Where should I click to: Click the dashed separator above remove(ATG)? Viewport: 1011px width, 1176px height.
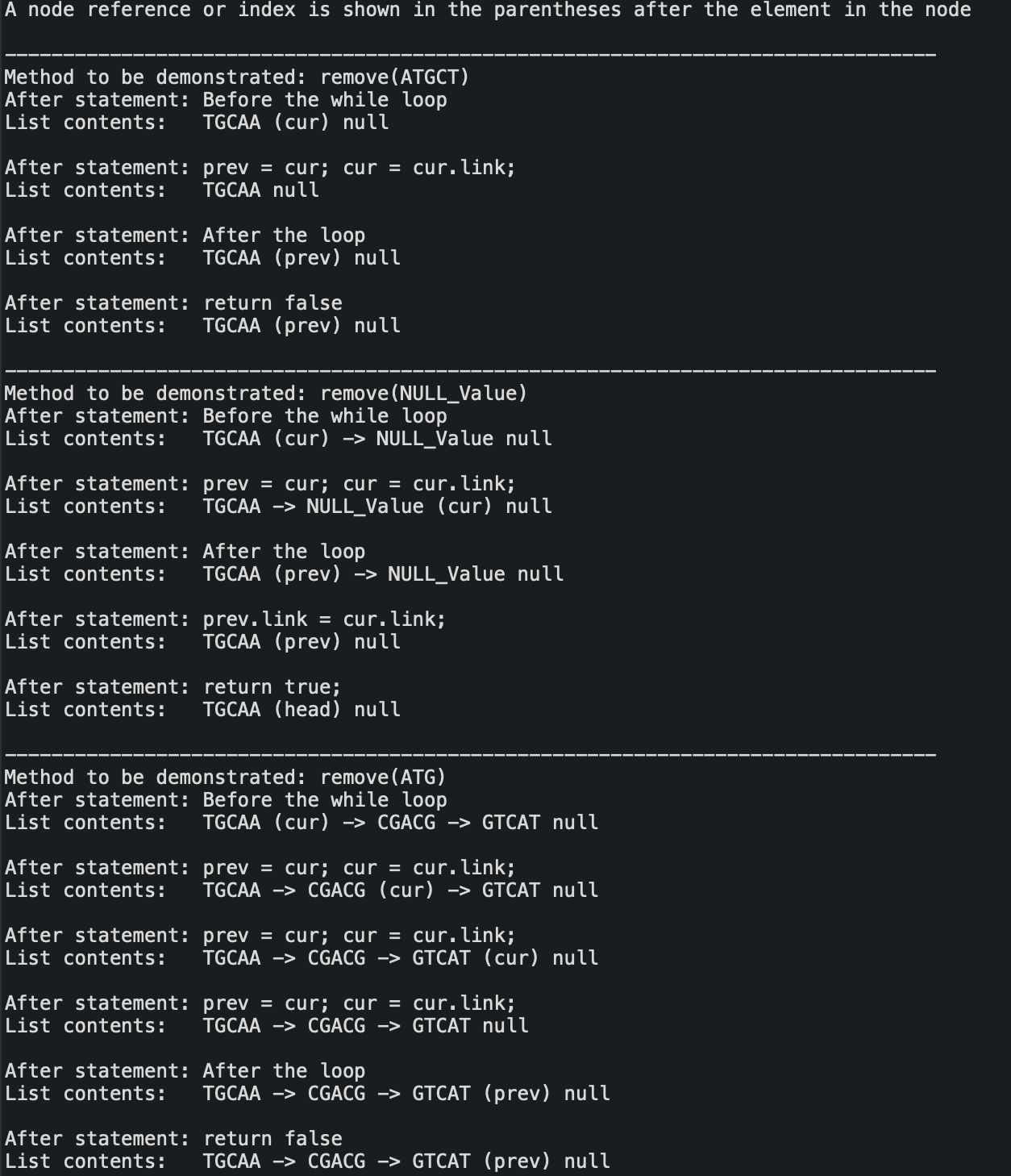click(471, 755)
